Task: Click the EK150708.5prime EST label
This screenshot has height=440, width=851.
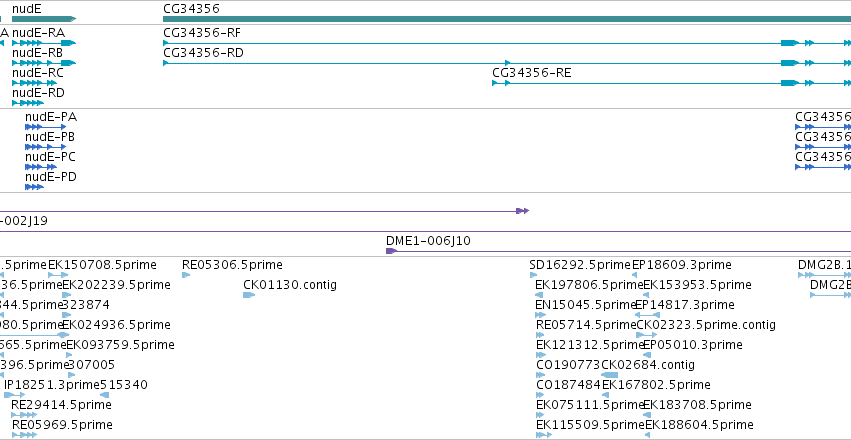Action: pos(102,265)
